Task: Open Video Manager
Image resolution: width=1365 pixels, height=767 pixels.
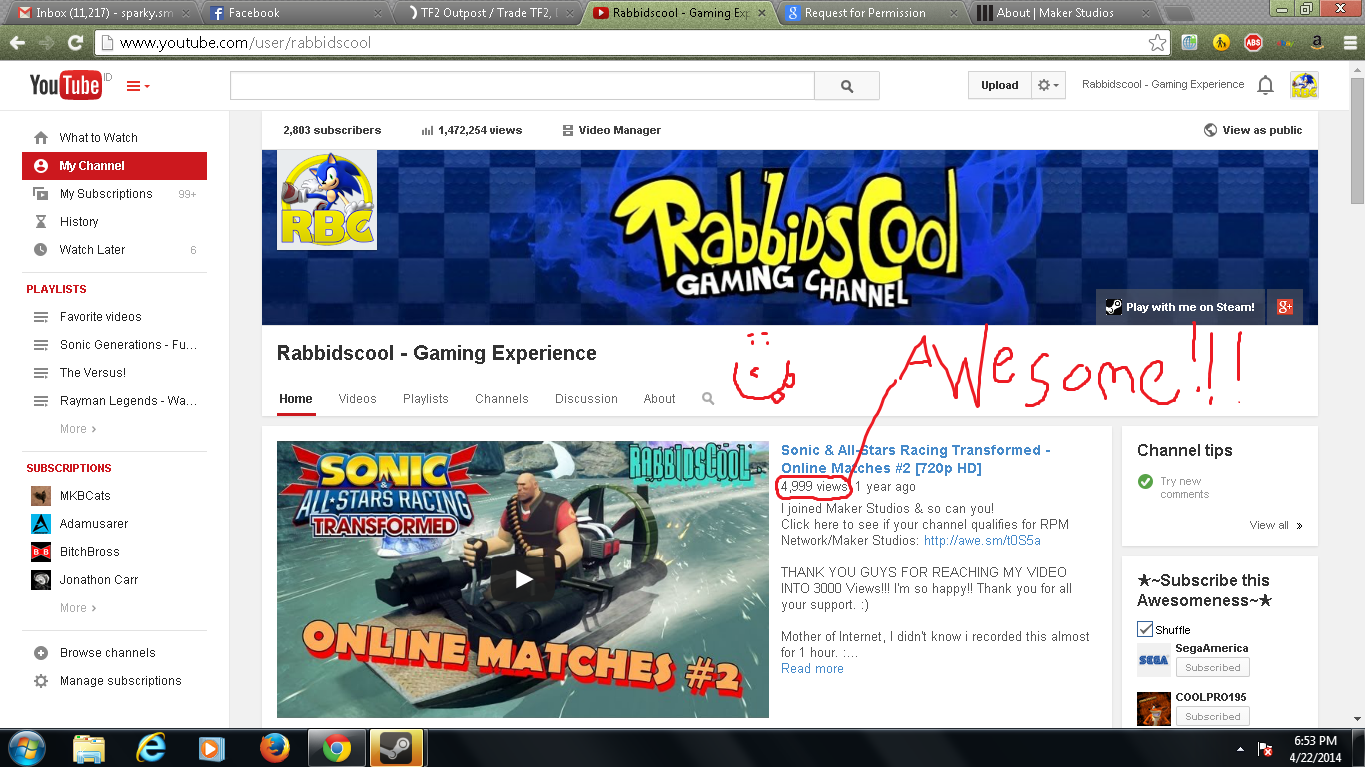Action: [x=611, y=130]
